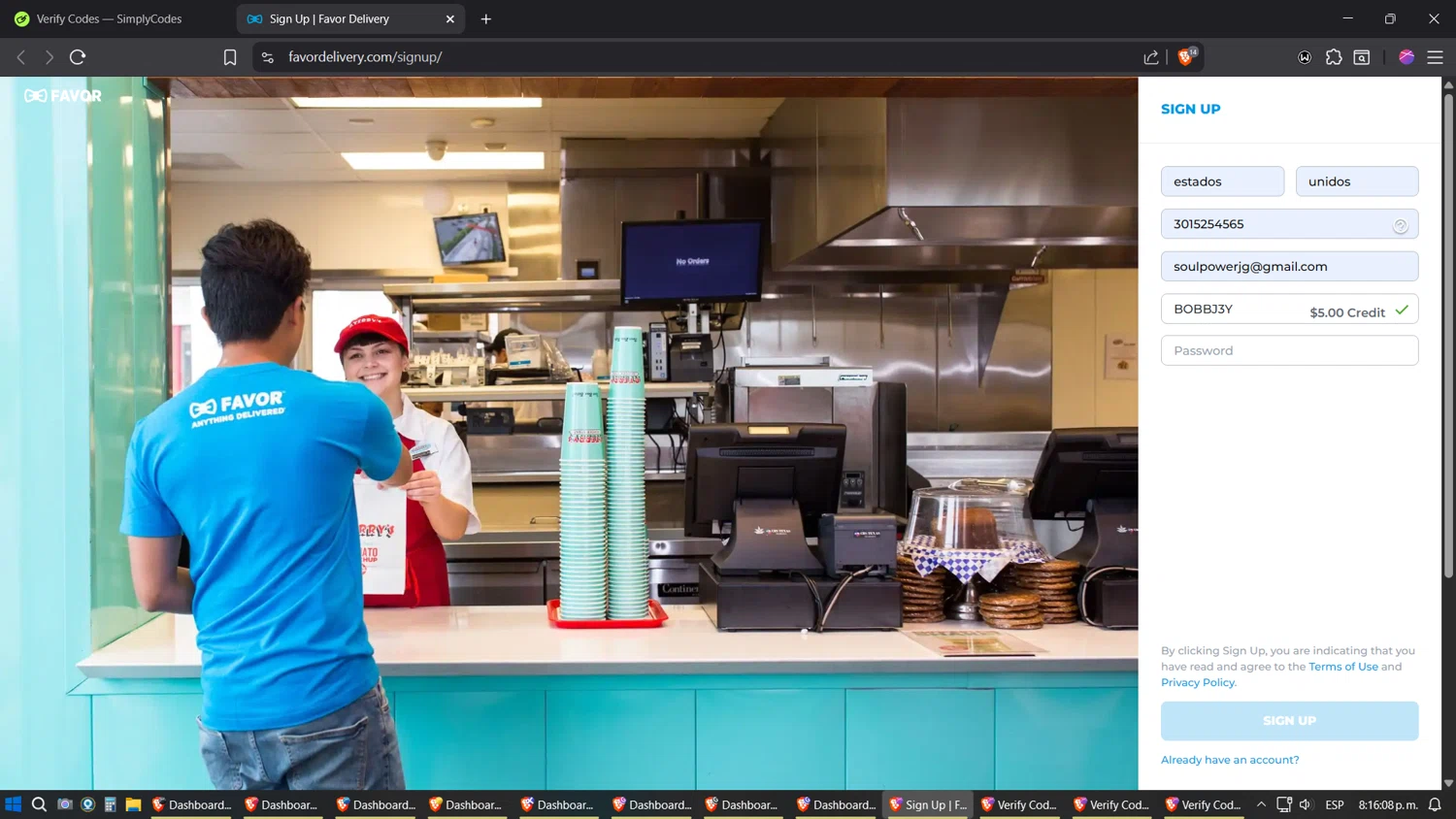Reload the page with the refresh icon
1456x819 pixels.
(78, 57)
